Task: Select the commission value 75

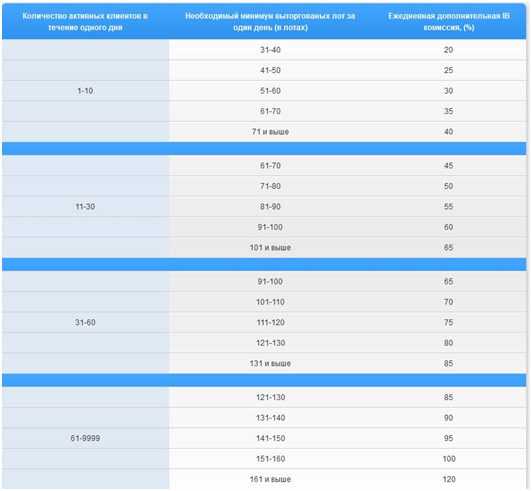Action: (x=449, y=322)
